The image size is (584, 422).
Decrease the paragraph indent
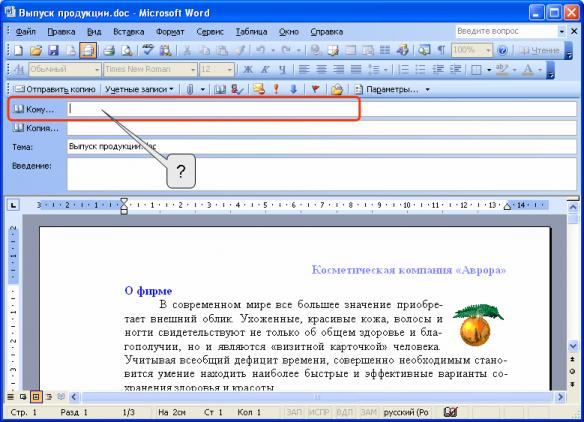pyautogui.click(x=438, y=69)
